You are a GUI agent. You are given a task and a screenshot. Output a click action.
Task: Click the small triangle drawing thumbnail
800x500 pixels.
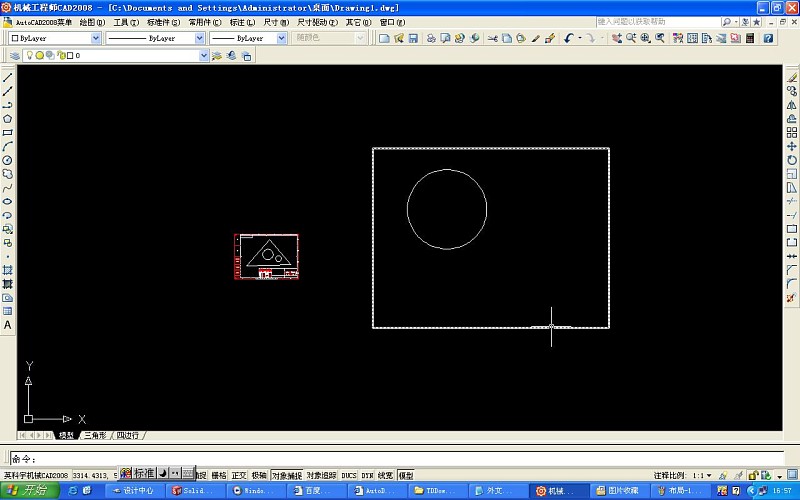(266, 257)
